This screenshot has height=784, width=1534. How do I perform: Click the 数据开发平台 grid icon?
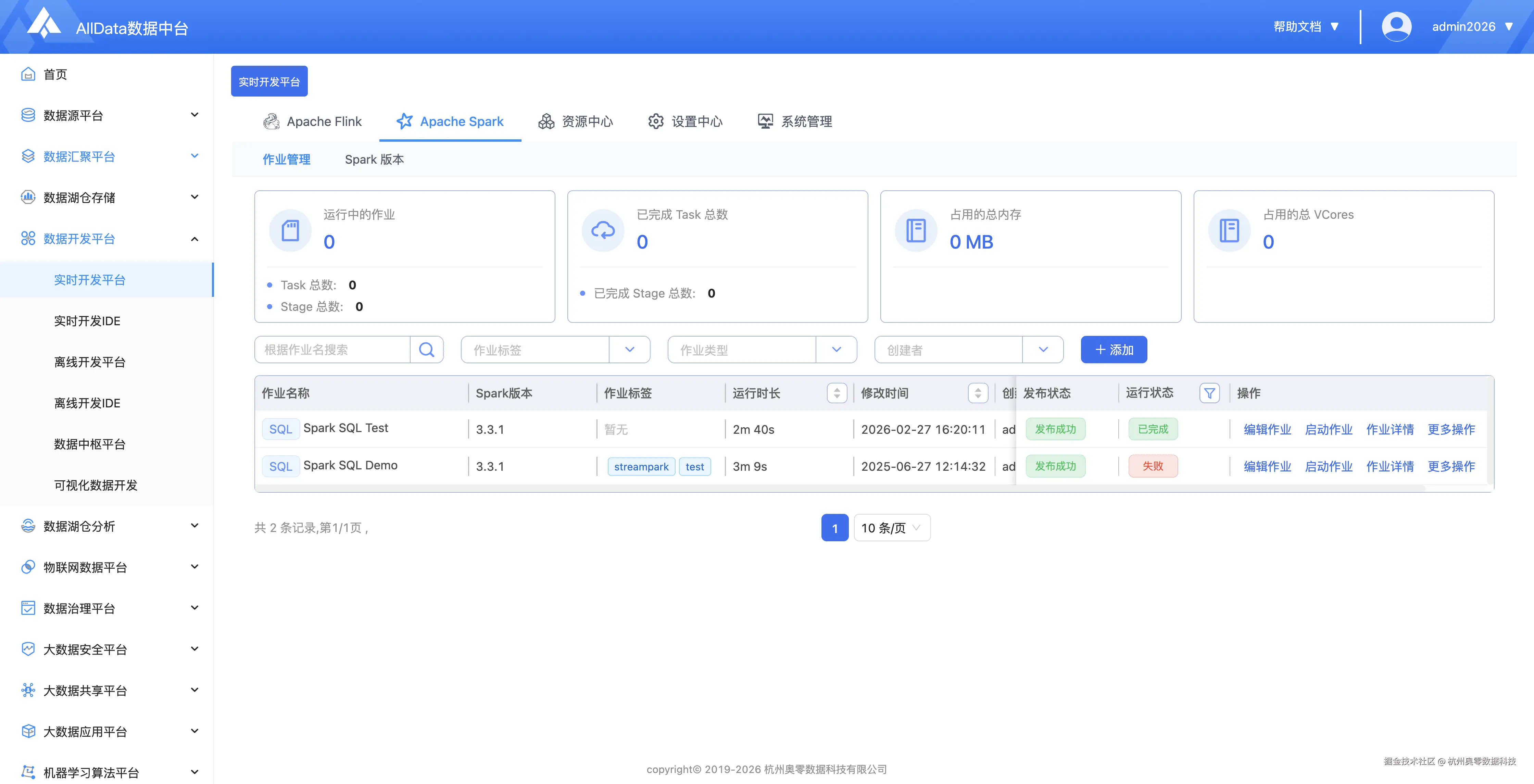tap(28, 238)
